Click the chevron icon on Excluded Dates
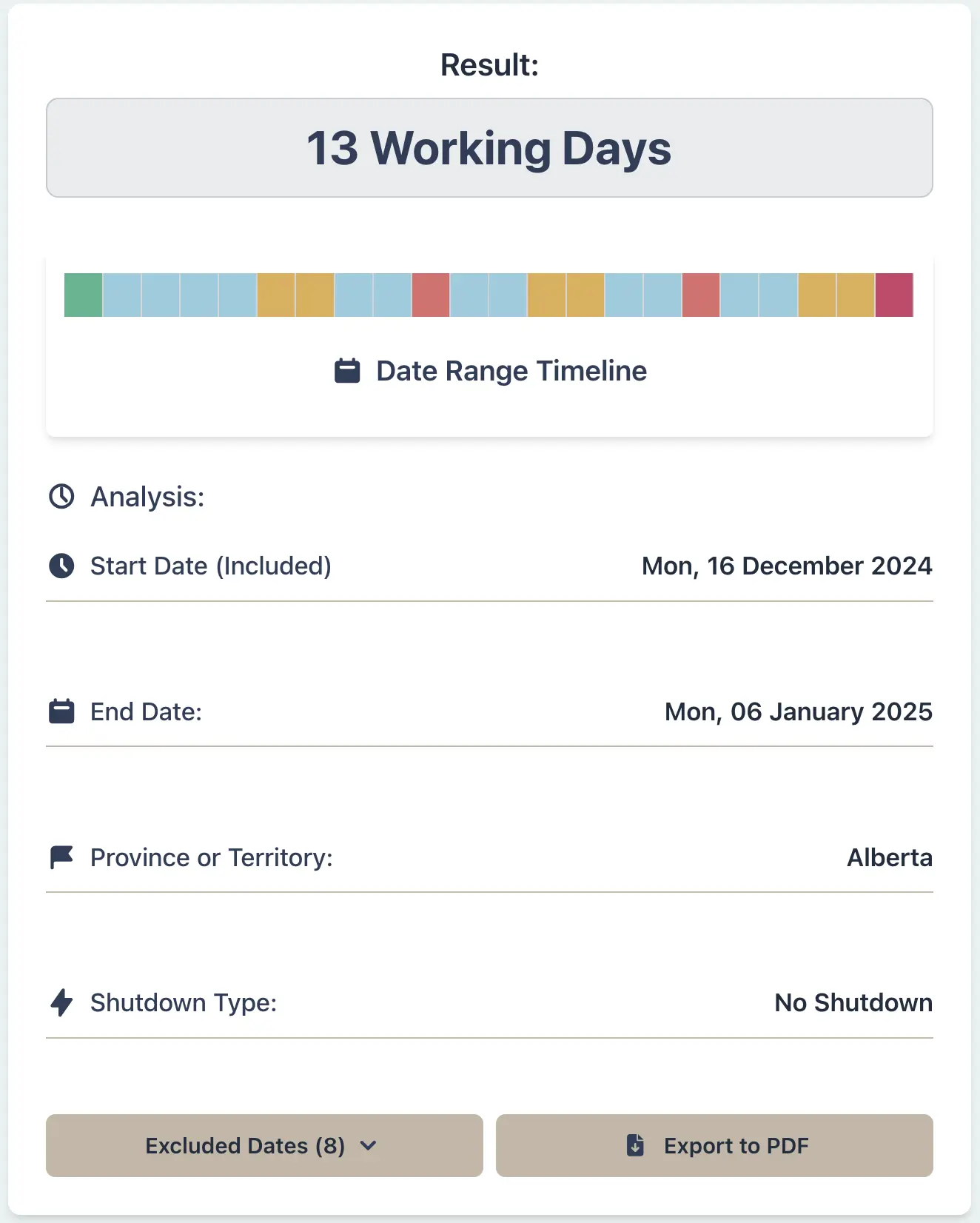 pyautogui.click(x=368, y=1145)
